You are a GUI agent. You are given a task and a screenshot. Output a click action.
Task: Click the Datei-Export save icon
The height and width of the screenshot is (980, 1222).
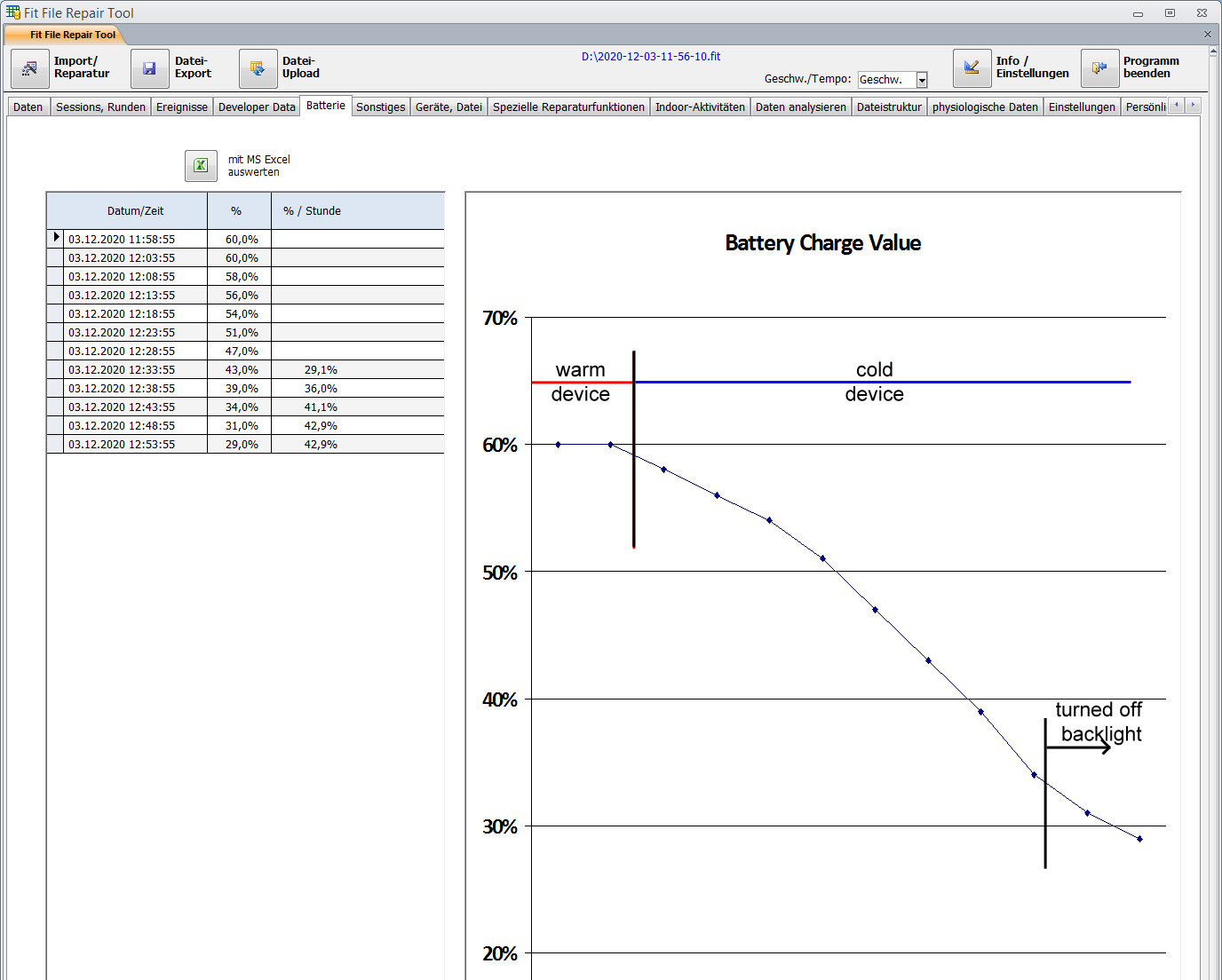pos(149,68)
